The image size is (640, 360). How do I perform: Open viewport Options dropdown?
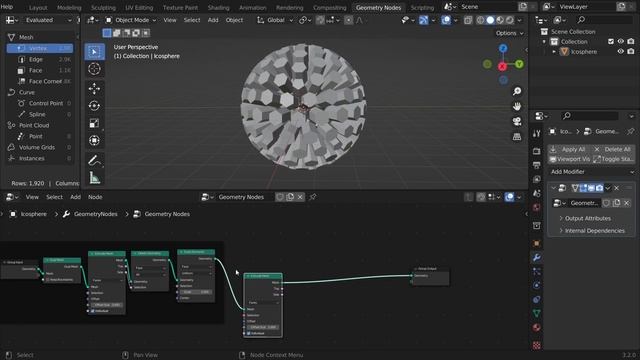(x=509, y=33)
